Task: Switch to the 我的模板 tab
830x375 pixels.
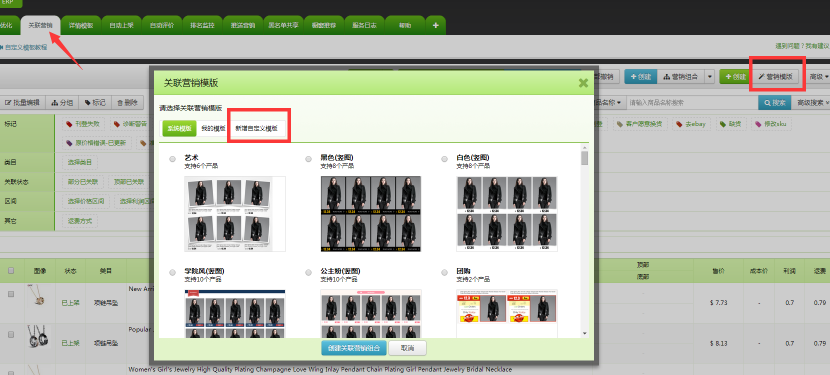Action: [213, 128]
